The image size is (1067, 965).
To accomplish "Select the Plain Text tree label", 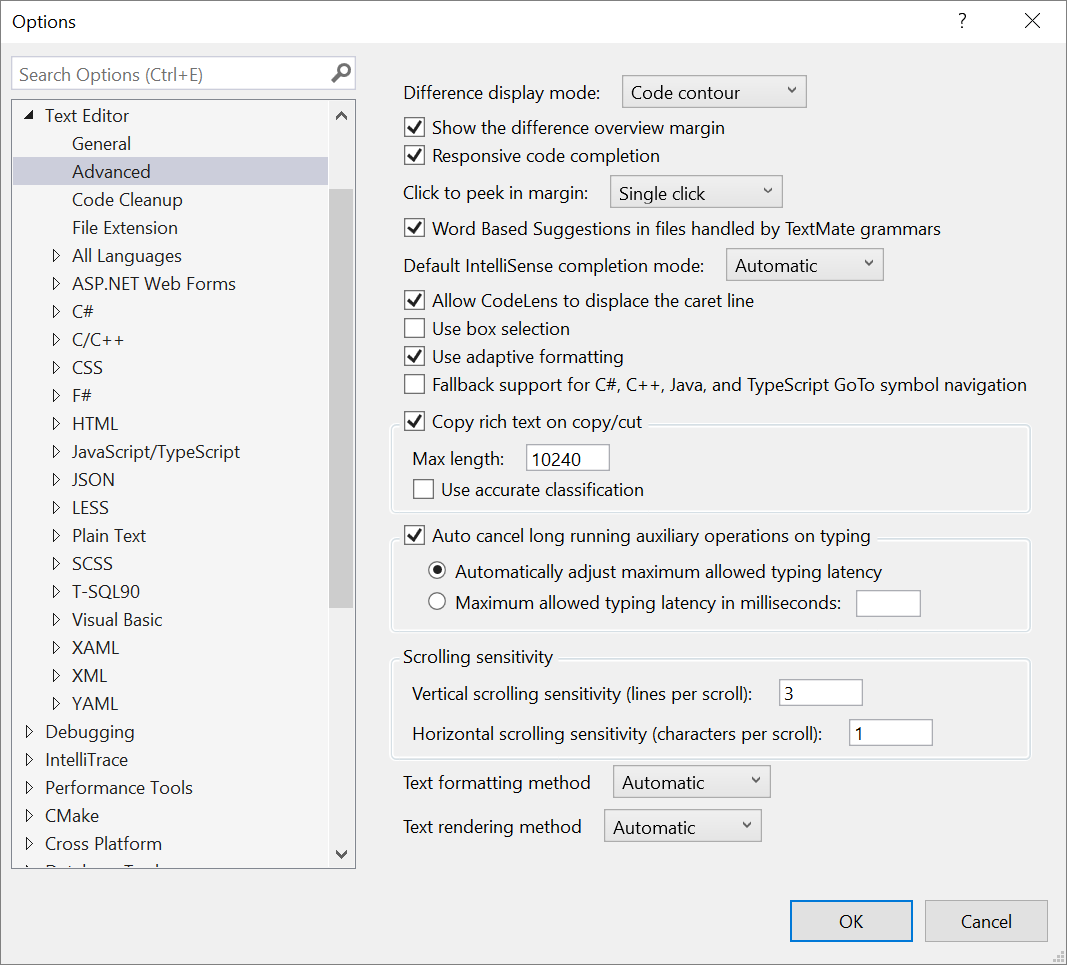I will click(x=109, y=536).
